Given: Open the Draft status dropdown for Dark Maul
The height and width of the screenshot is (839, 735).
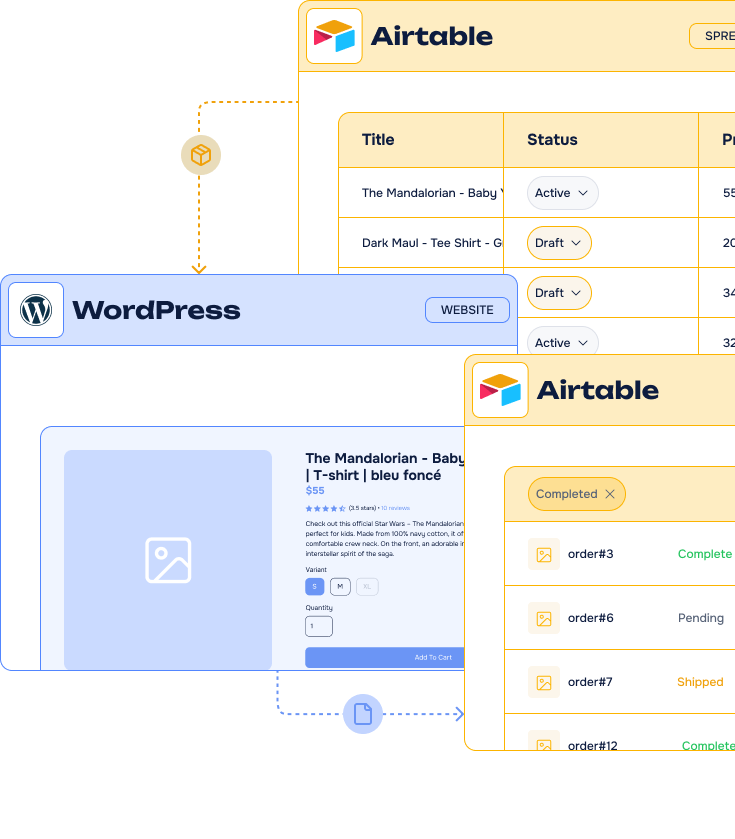Looking at the screenshot, I should tap(559, 243).
